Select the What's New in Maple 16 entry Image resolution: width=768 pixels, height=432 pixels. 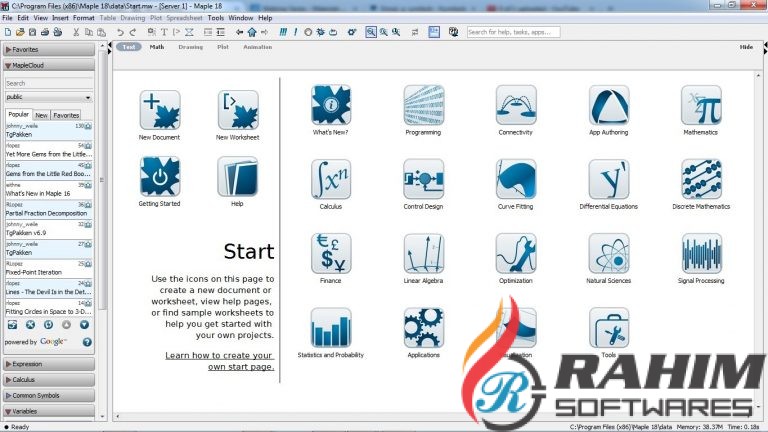[48, 190]
